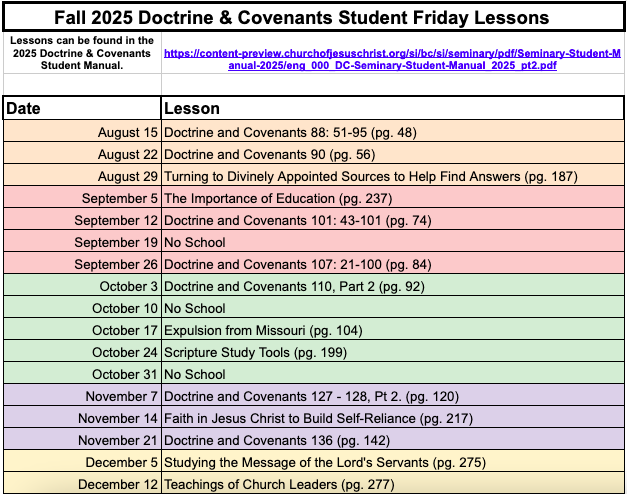This screenshot has width=627, height=494.
Task: Click the spreadsheet title cell
Action: click(314, 18)
